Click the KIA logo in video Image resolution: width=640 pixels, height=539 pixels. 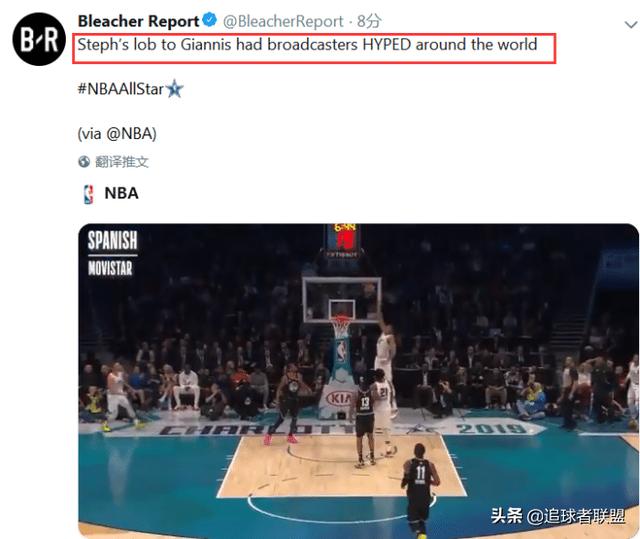point(339,398)
